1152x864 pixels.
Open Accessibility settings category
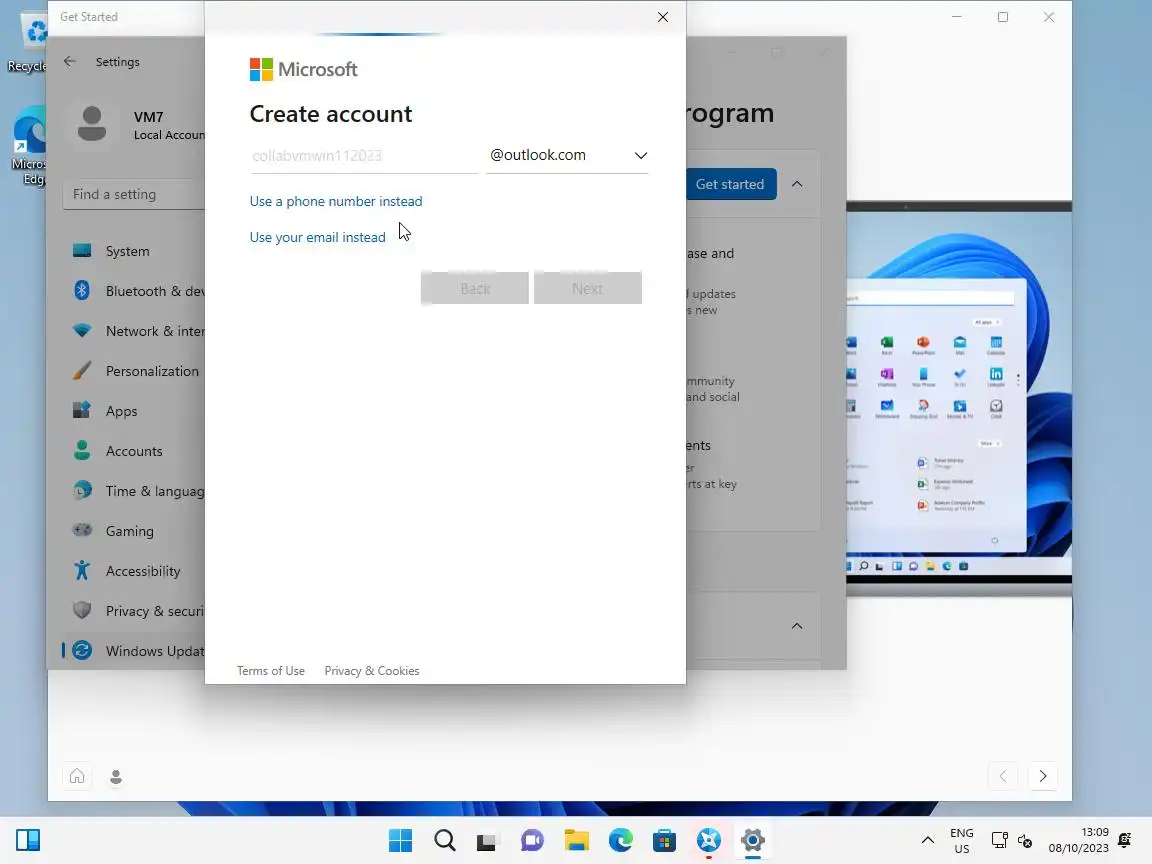[x=134, y=572]
